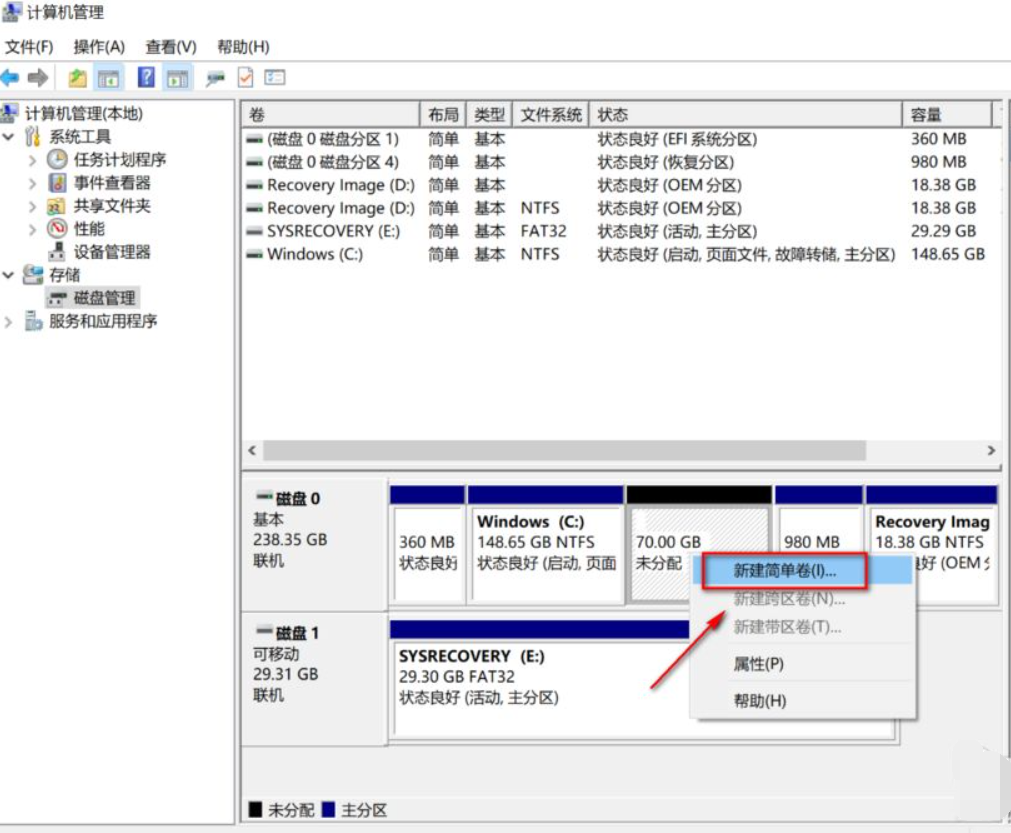Viewport: 1011px width, 833px height.
Task: Toggle the action pane visibility toolbar icon
Action: tap(175, 77)
